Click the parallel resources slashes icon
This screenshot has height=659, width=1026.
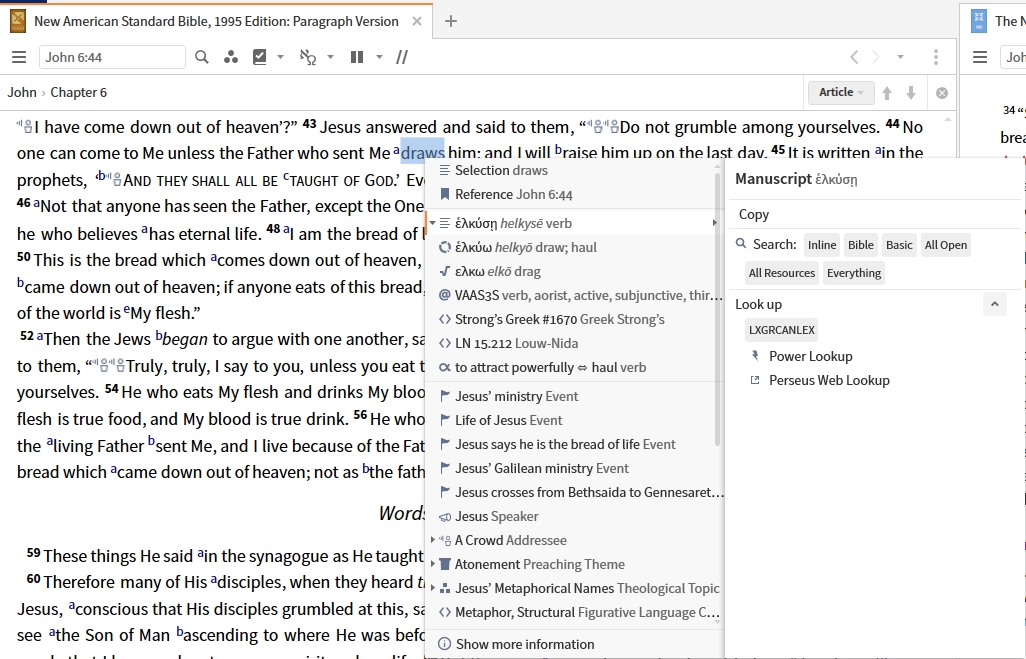pyautogui.click(x=402, y=58)
